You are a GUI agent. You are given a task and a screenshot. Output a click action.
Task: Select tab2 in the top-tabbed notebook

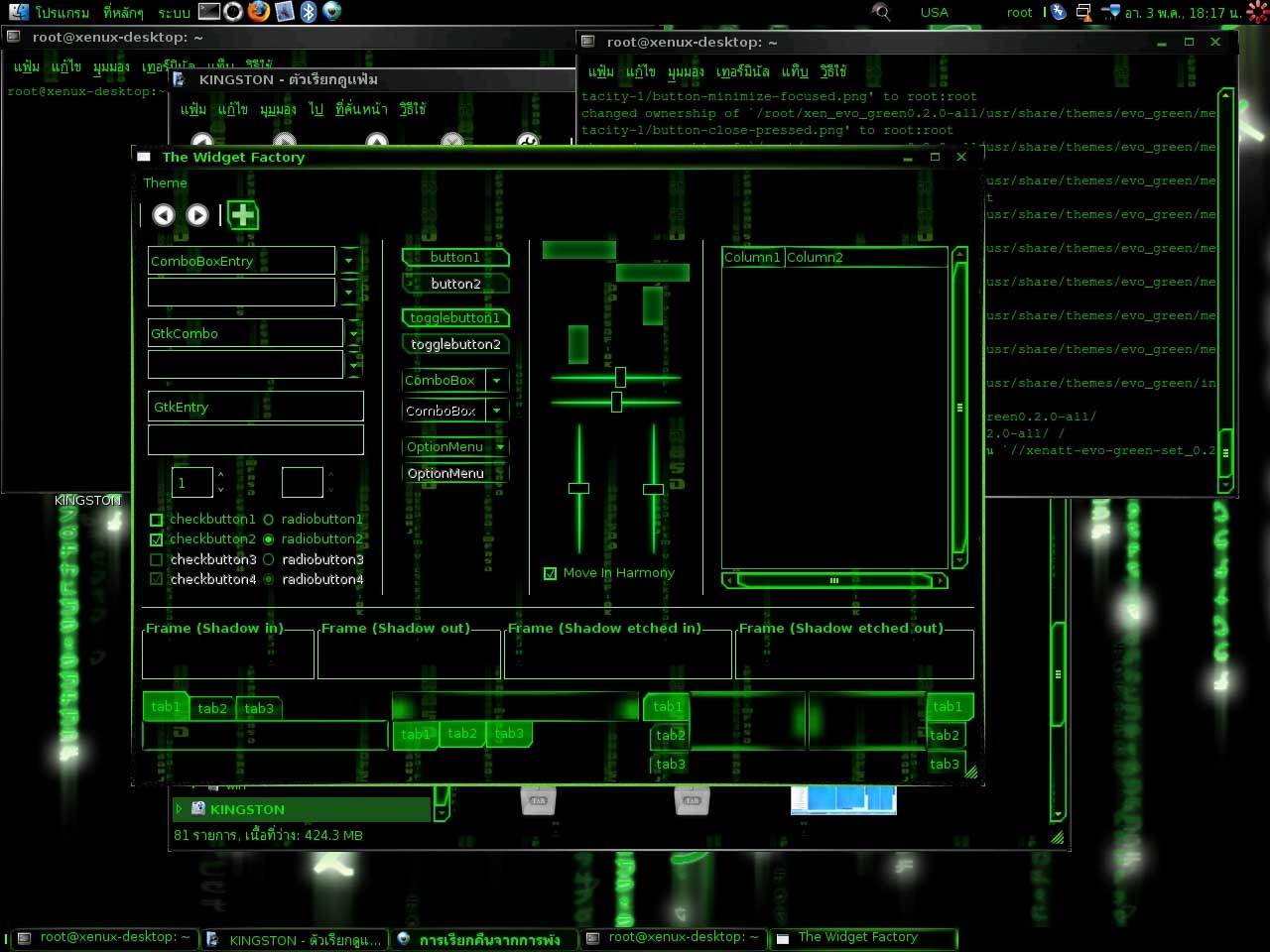click(x=212, y=708)
